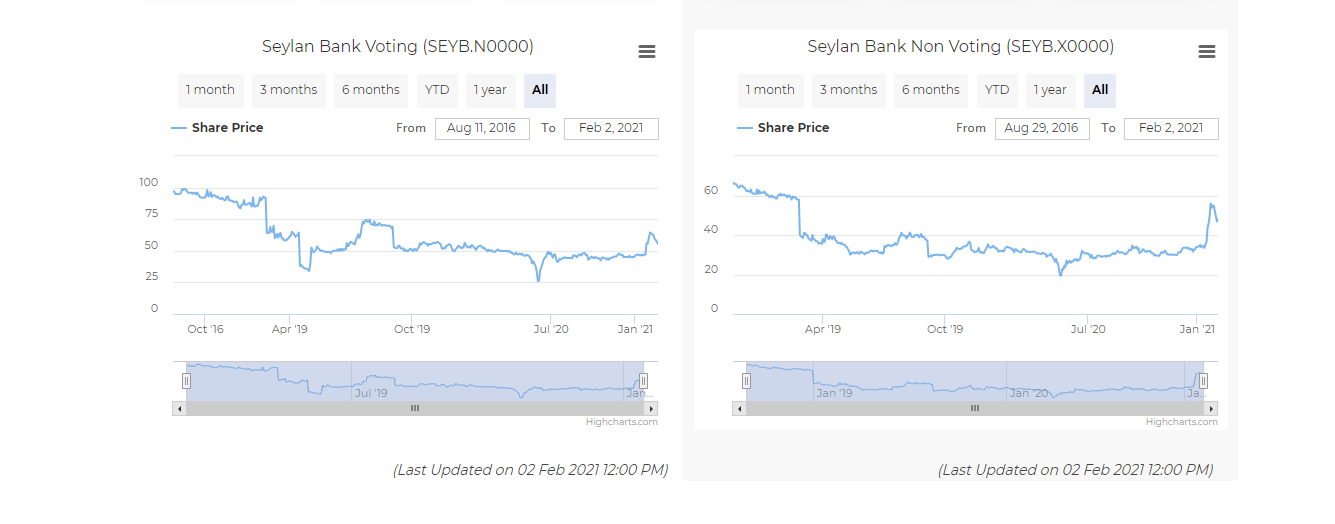Viewport: 1335px width, 524px height.
Task: Click left navigator handle on Voting chart
Action: coord(186,381)
